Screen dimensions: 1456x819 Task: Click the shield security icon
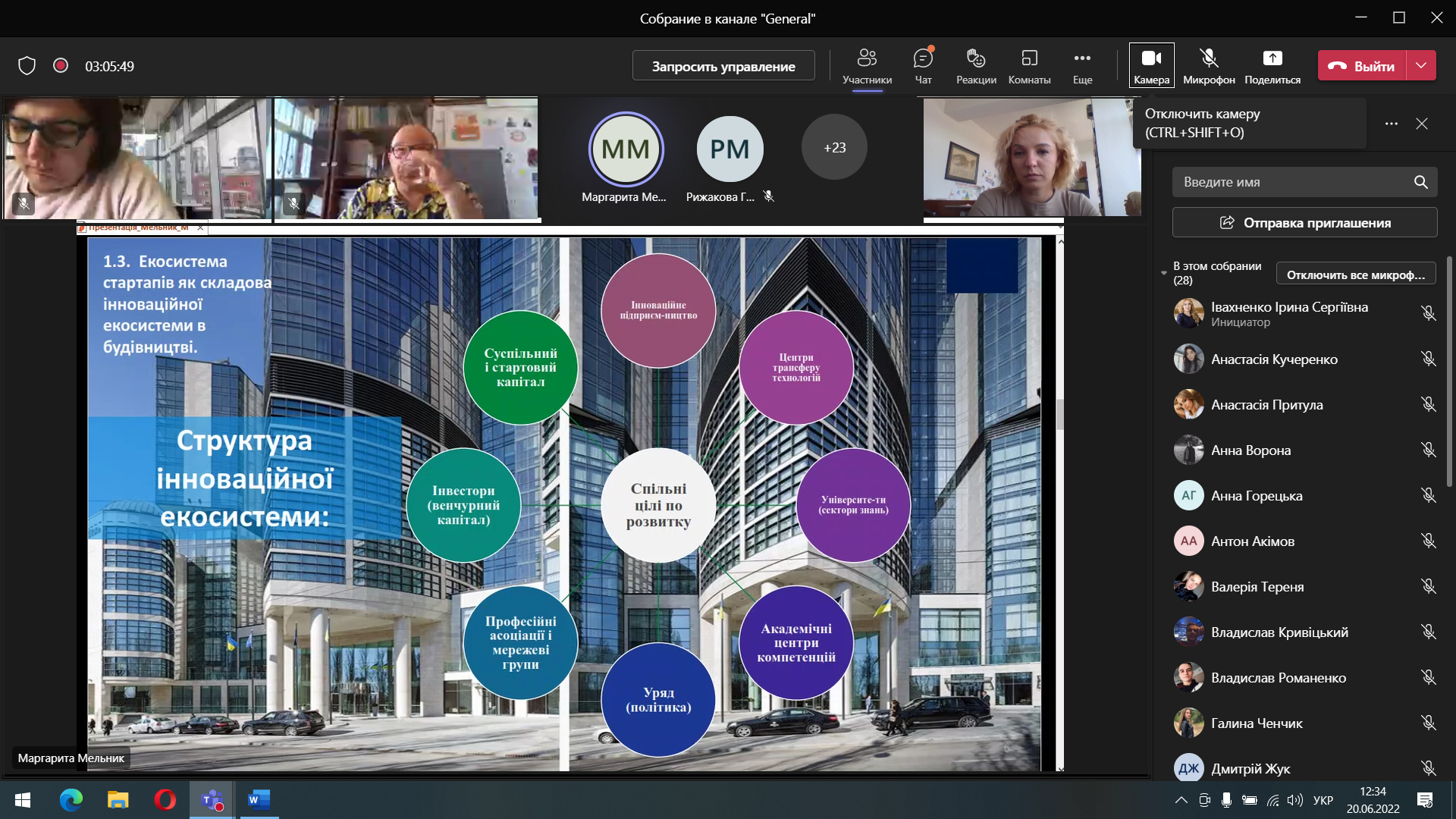[x=27, y=66]
